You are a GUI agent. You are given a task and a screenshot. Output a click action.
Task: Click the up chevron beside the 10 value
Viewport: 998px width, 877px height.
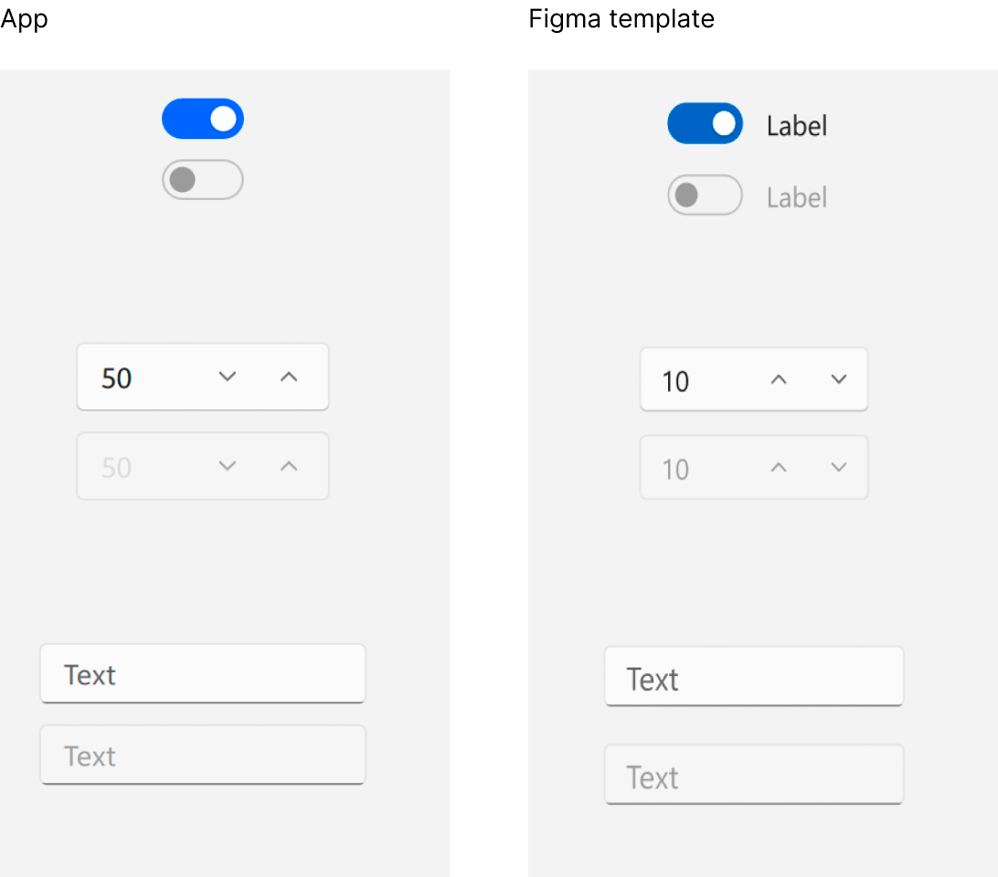point(778,380)
